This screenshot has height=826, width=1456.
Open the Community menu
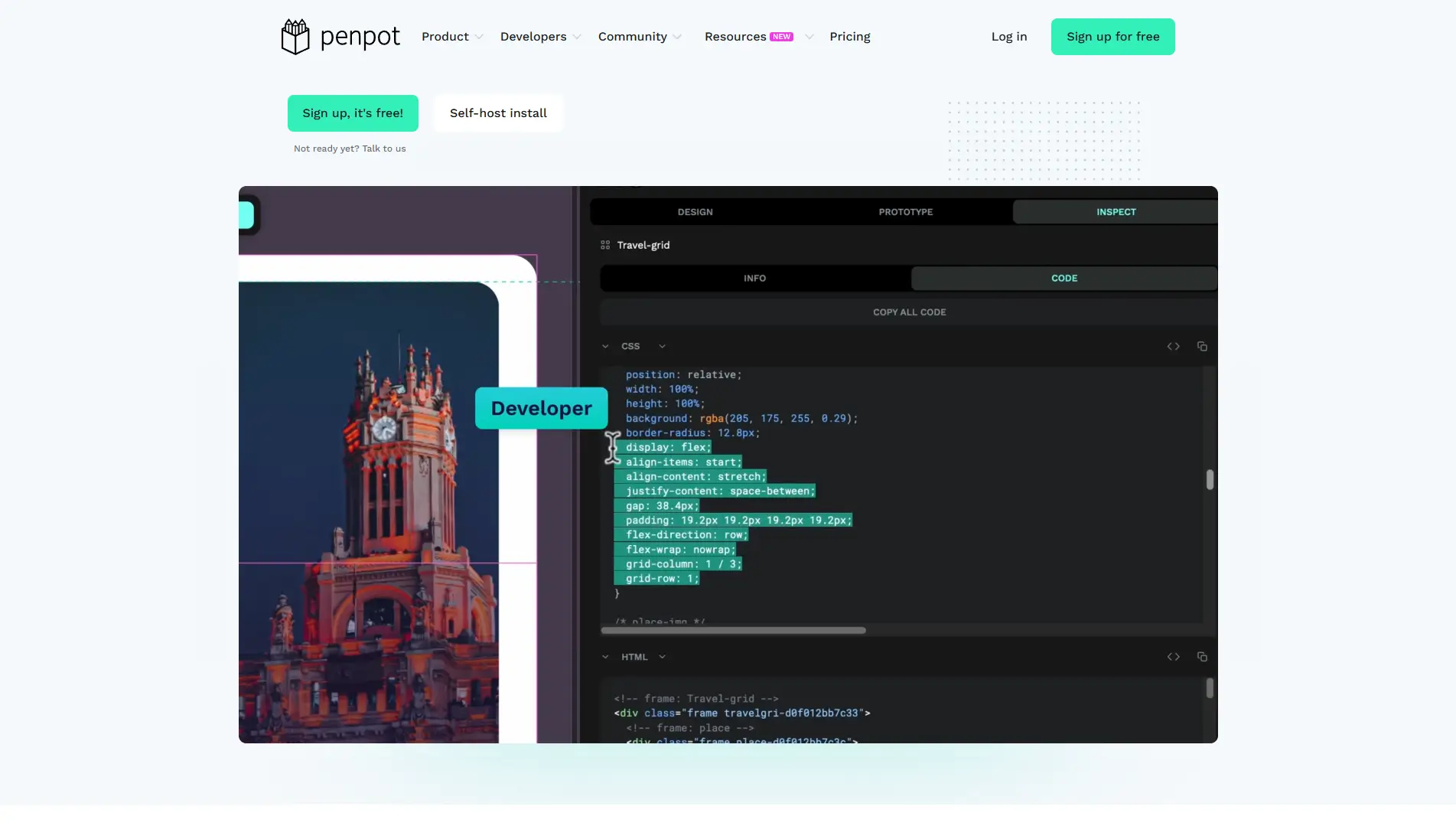tap(632, 37)
